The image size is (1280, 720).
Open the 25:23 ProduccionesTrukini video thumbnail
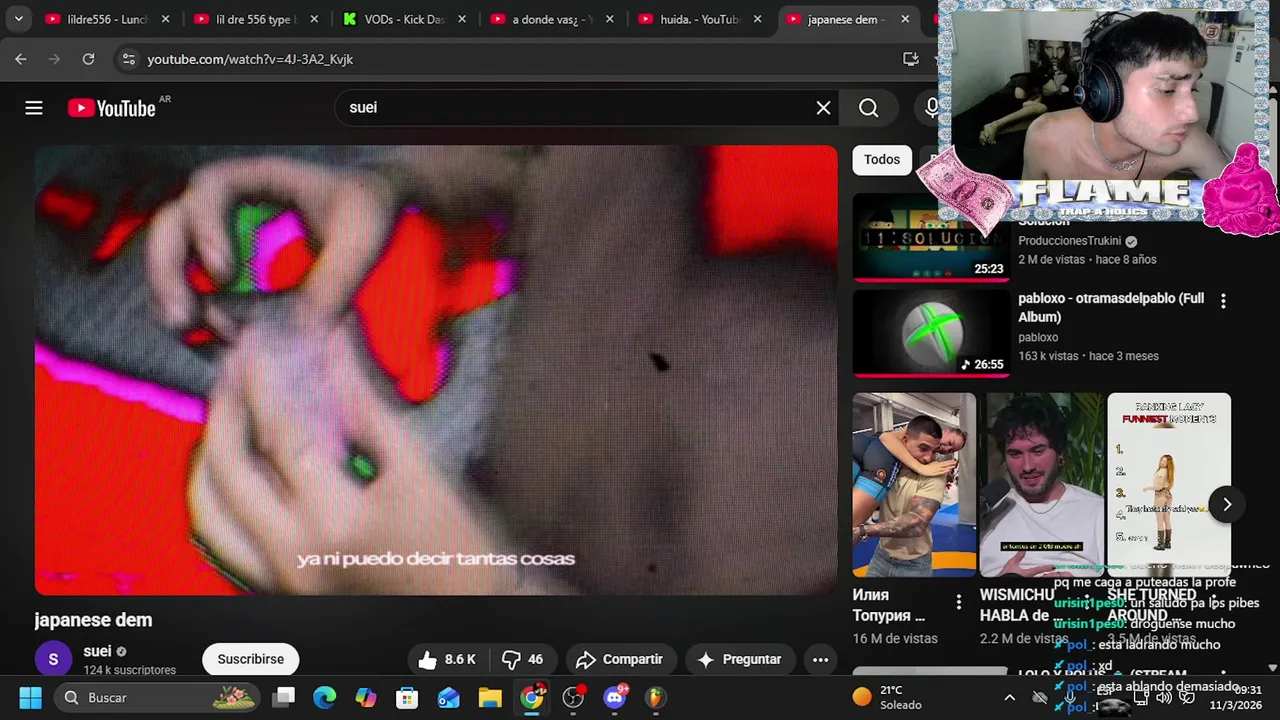[931, 237]
